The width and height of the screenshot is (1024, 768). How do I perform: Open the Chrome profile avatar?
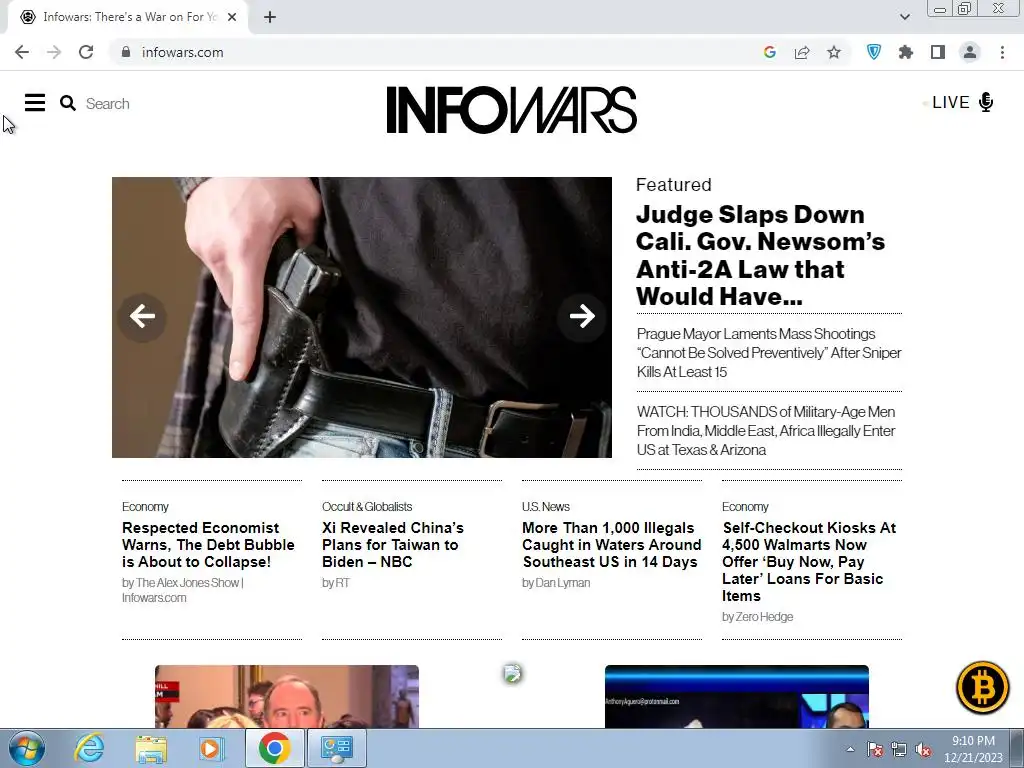[970, 52]
